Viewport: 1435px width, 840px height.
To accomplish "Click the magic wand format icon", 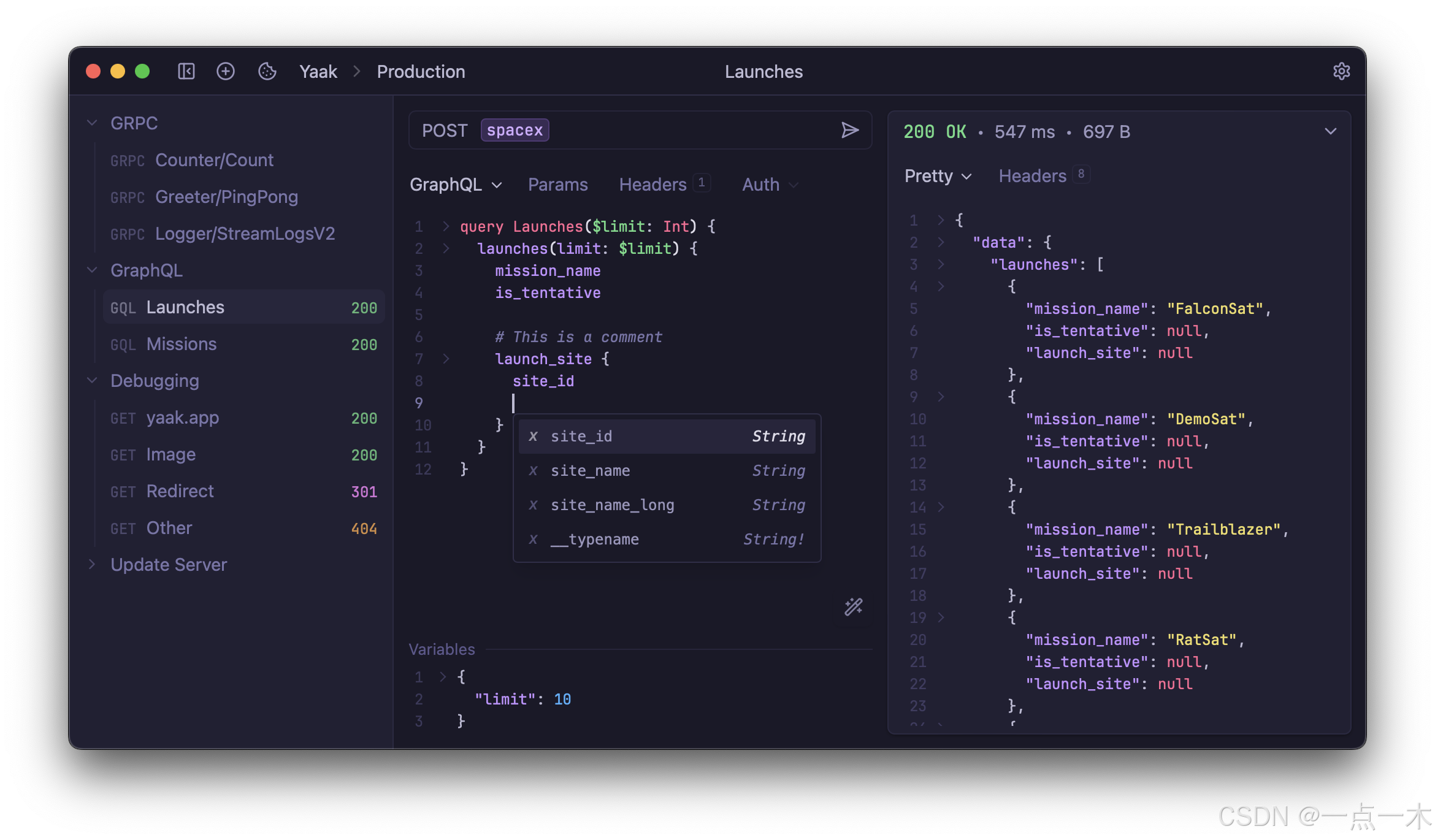I will pos(853,607).
